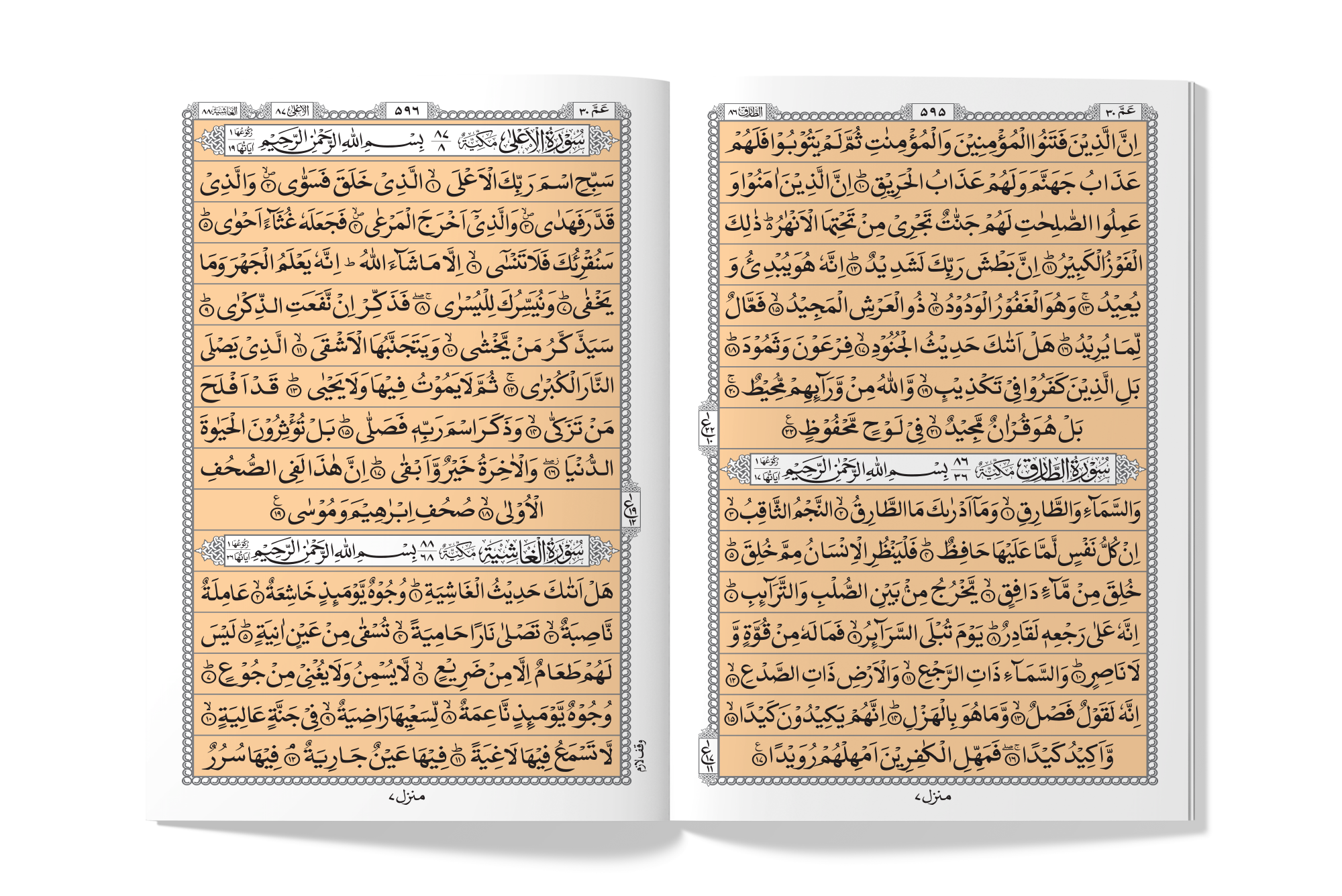Select Al-A'la 87 header label
1342x896 pixels.
[291, 111]
